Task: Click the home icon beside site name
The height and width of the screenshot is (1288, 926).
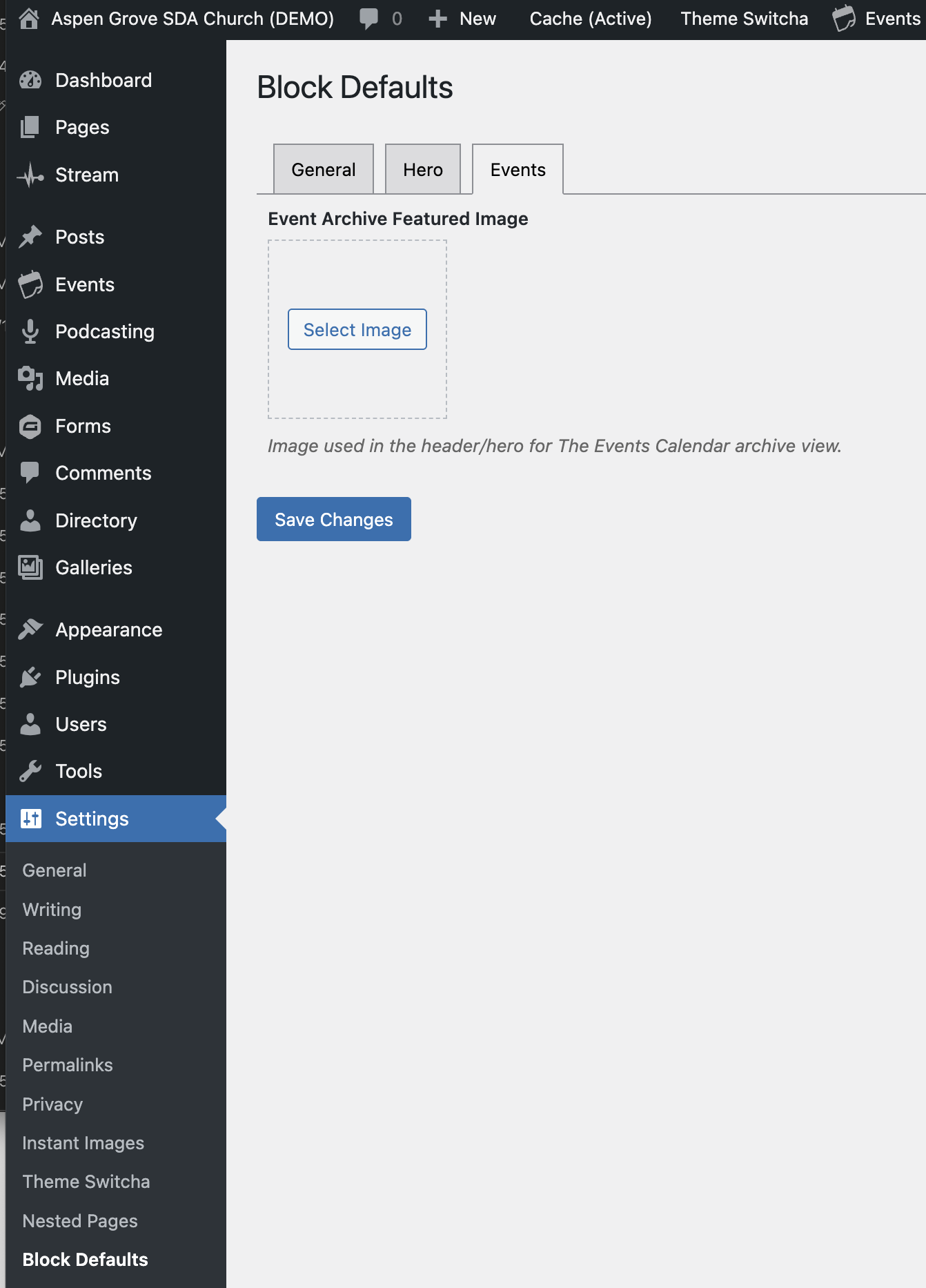Action: coord(29,19)
